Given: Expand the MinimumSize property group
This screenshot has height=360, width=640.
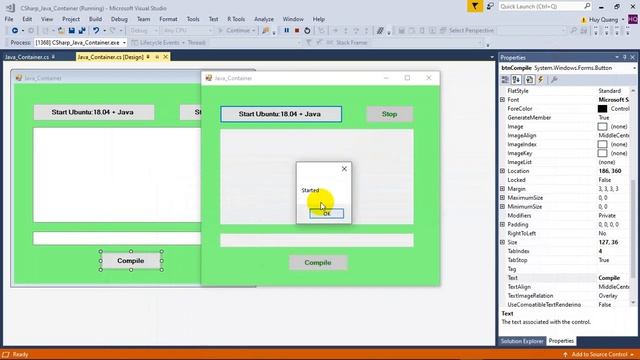Looking at the screenshot, I should pyautogui.click(x=502, y=207).
